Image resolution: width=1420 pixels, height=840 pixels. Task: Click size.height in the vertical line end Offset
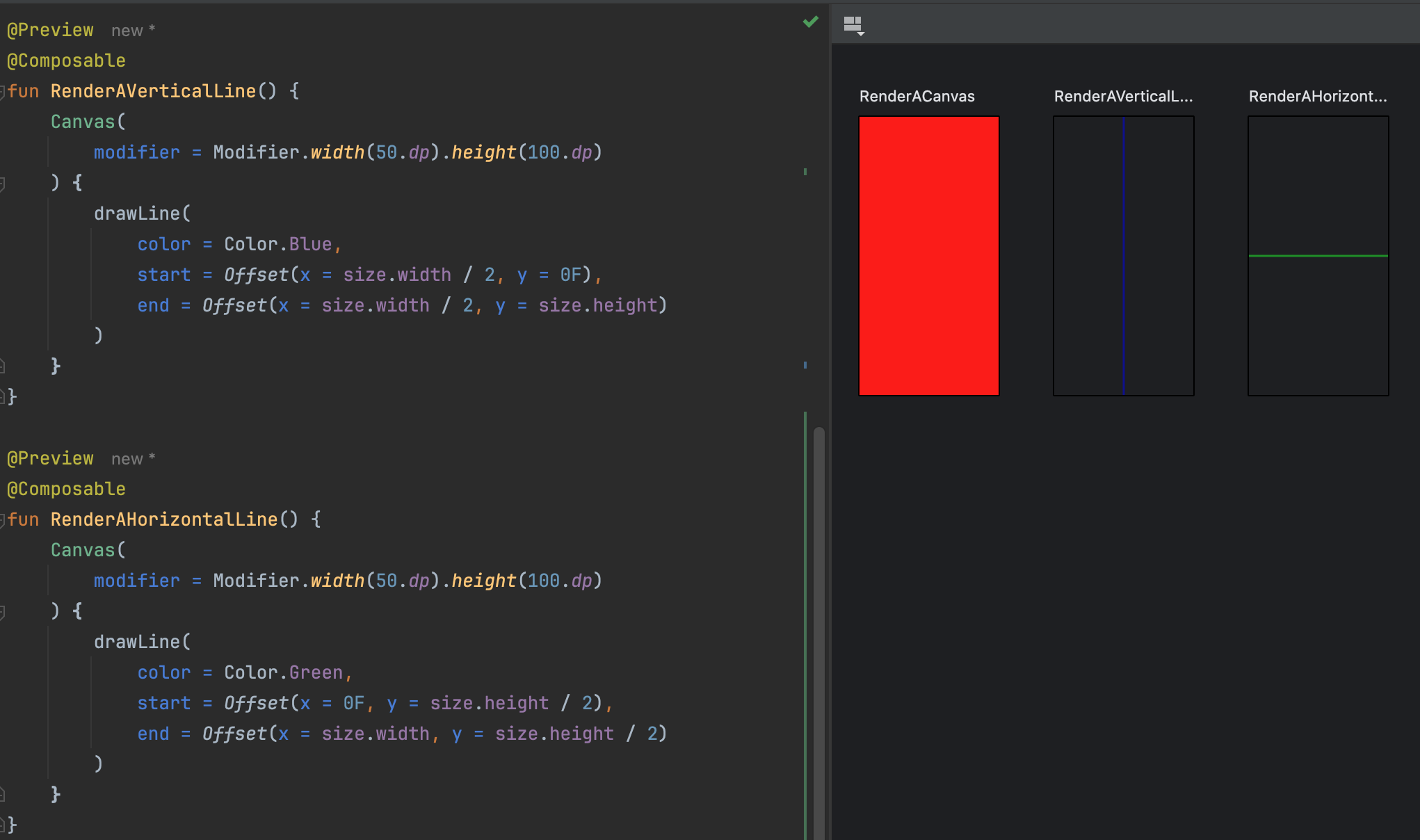point(598,305)
